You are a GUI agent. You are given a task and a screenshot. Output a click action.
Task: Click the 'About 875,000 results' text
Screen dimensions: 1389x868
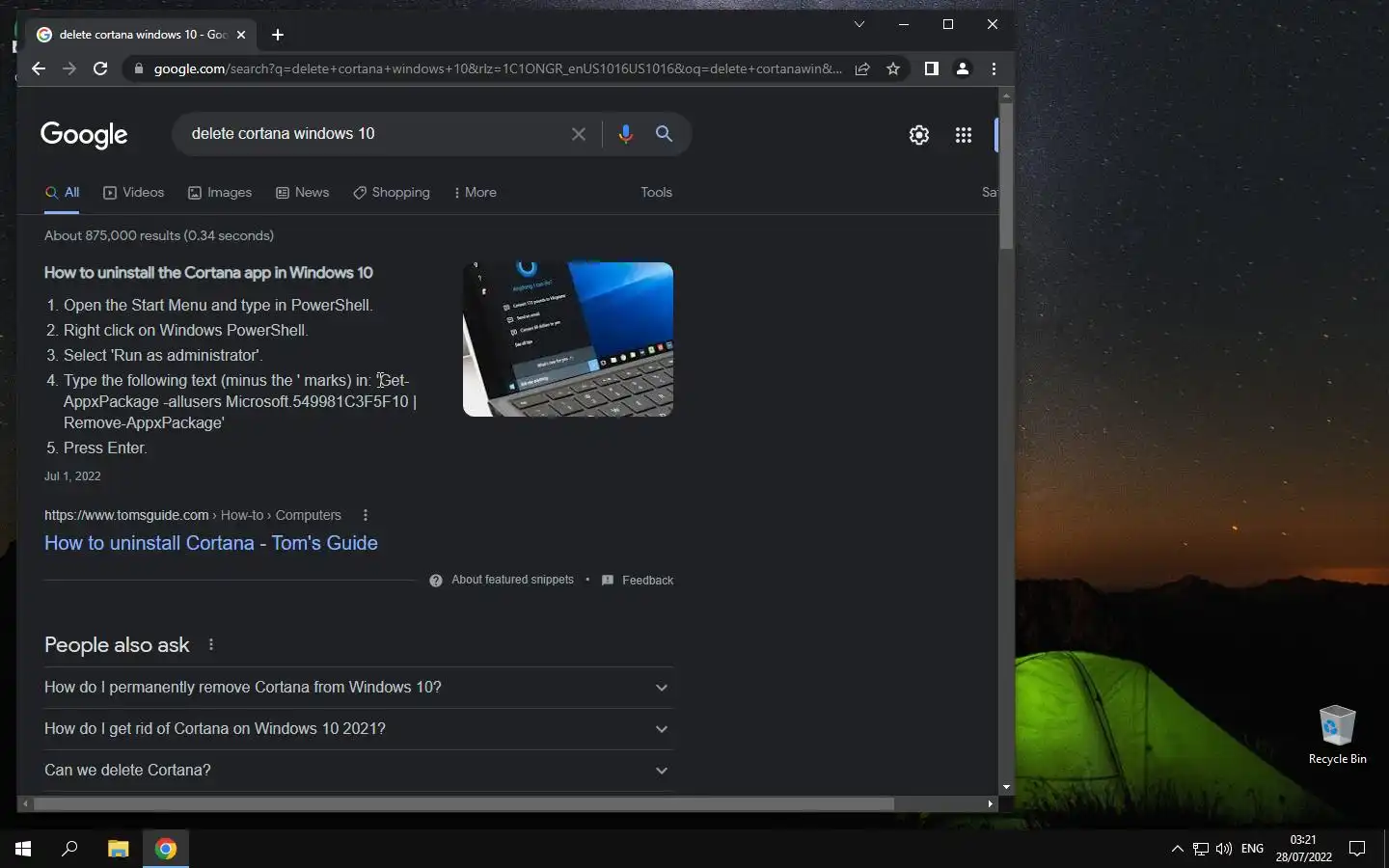coord(159,235)
